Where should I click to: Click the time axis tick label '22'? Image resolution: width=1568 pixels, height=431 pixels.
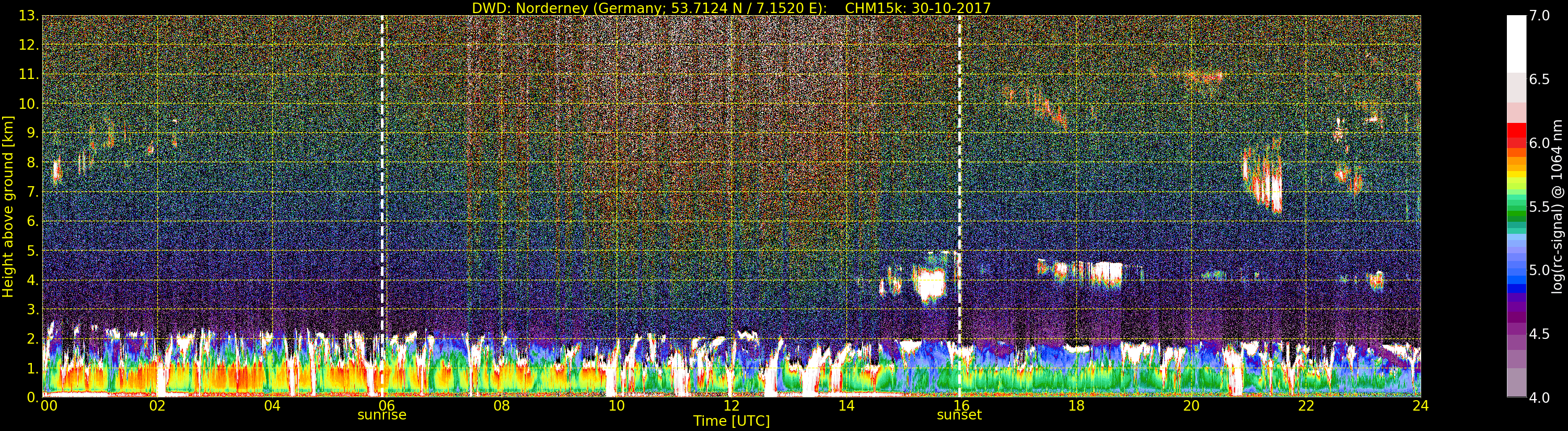click(x=1306, y=405)
